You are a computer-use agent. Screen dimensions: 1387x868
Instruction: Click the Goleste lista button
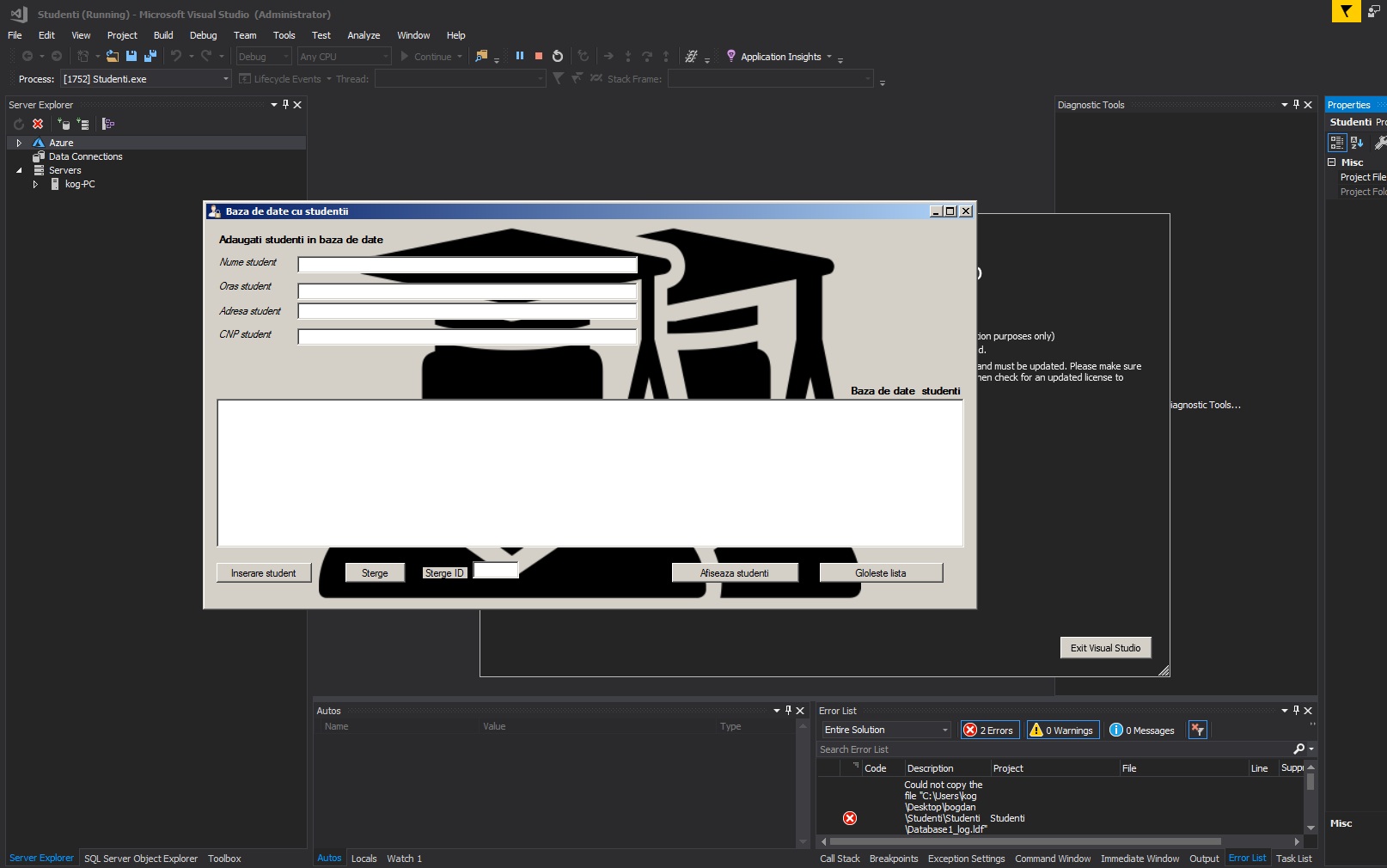(x=881, y=573)
